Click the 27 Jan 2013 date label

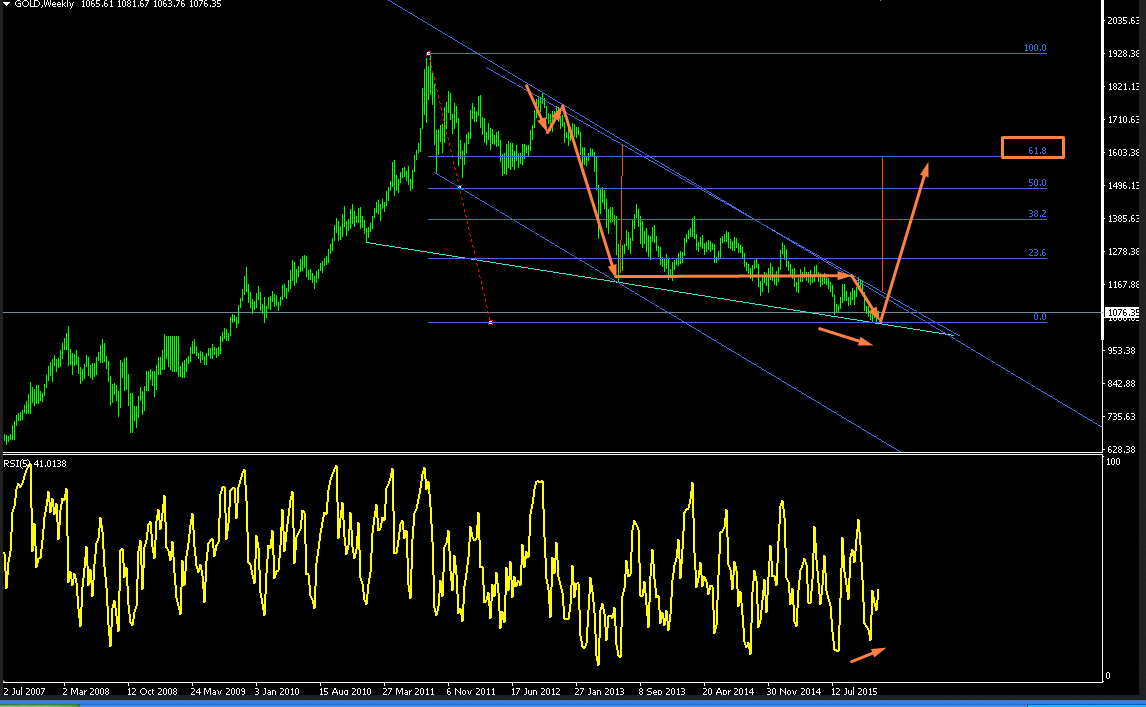[599, 691]
